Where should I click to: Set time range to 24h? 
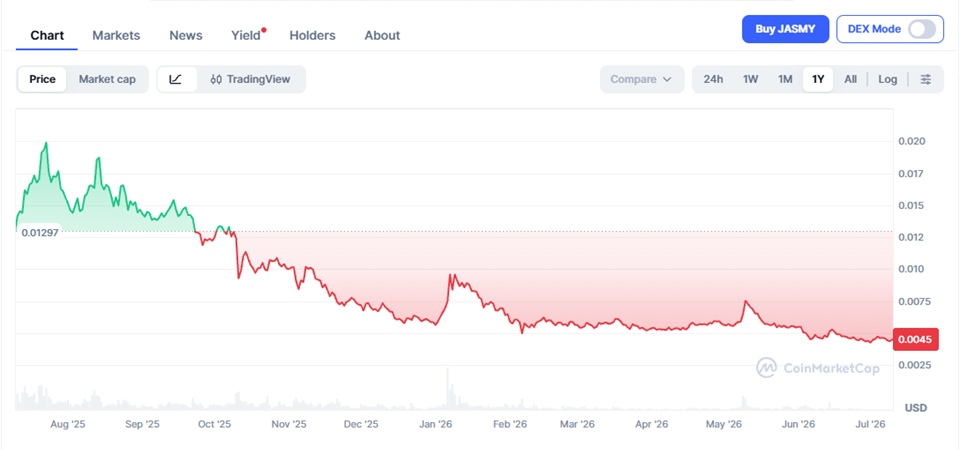pyautogui.click(x=713, y=80)
